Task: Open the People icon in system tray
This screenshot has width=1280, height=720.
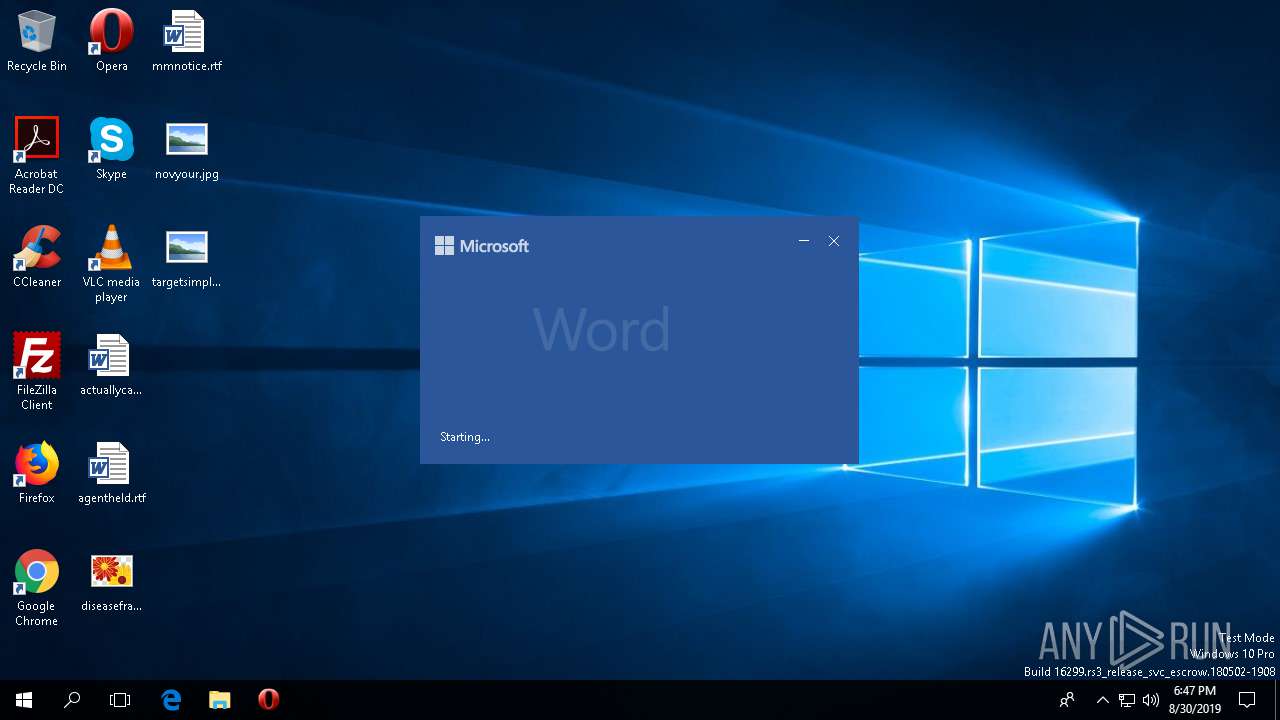Action: tap(1068, 700)
